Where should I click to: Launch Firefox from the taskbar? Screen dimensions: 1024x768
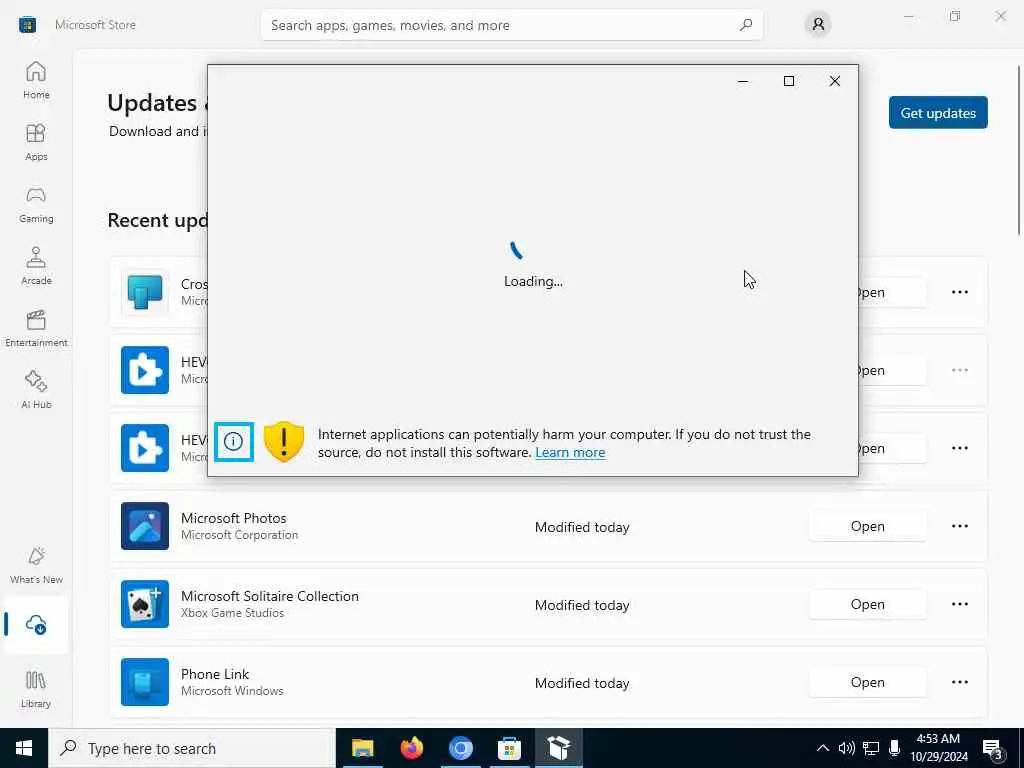[x=411, y=748]
